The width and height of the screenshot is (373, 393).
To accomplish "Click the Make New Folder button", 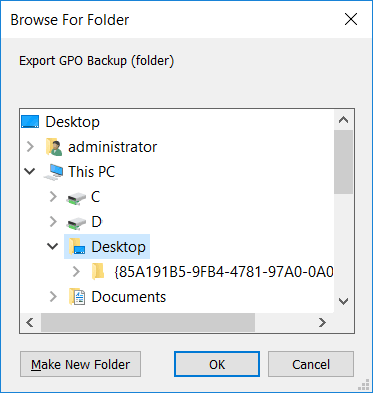I will tap(80, 364).
